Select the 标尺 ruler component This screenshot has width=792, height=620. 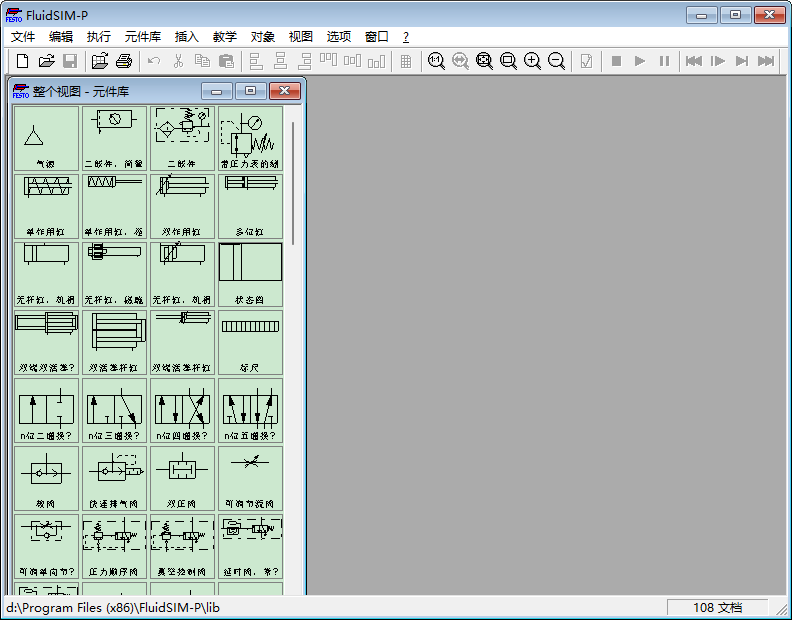[x=251, y=342]
